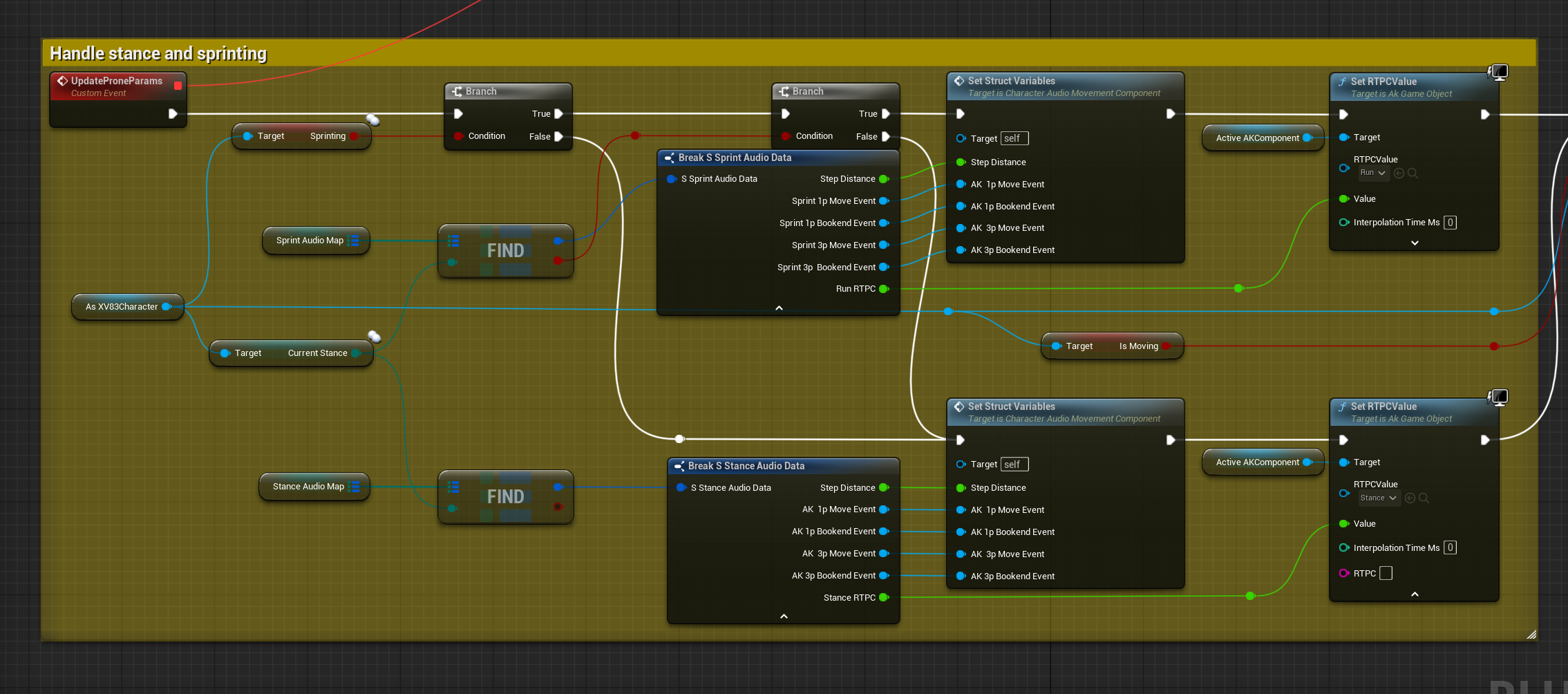Open the Stance RTPCValue dropdown

[x=1379, y=498]
